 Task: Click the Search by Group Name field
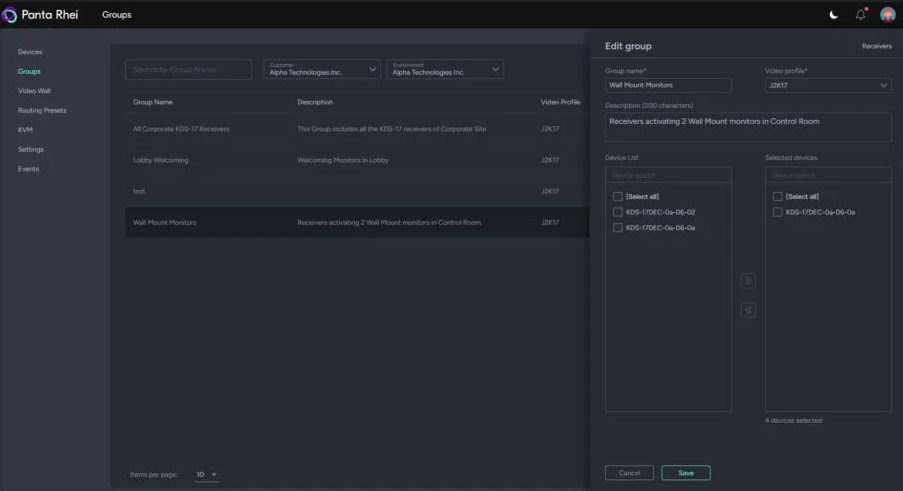pyautogui.click(x=189, y=69)
